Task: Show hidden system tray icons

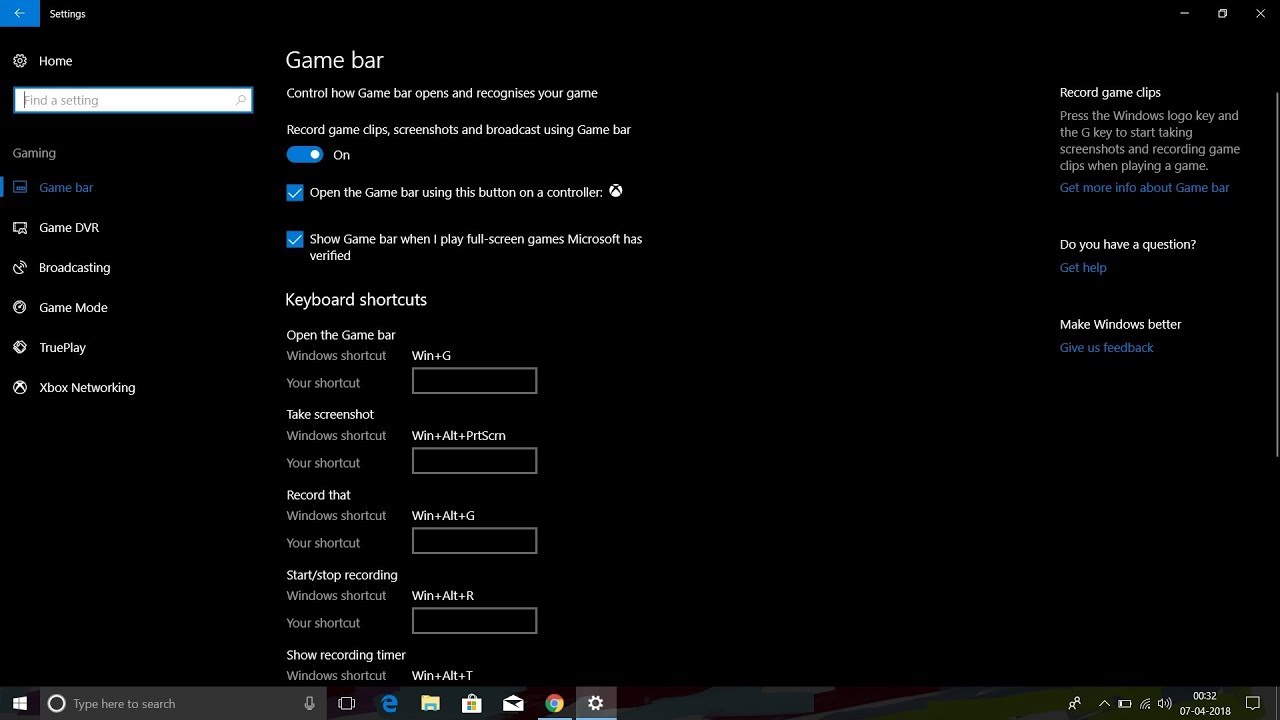Action: click(1104, 703)
